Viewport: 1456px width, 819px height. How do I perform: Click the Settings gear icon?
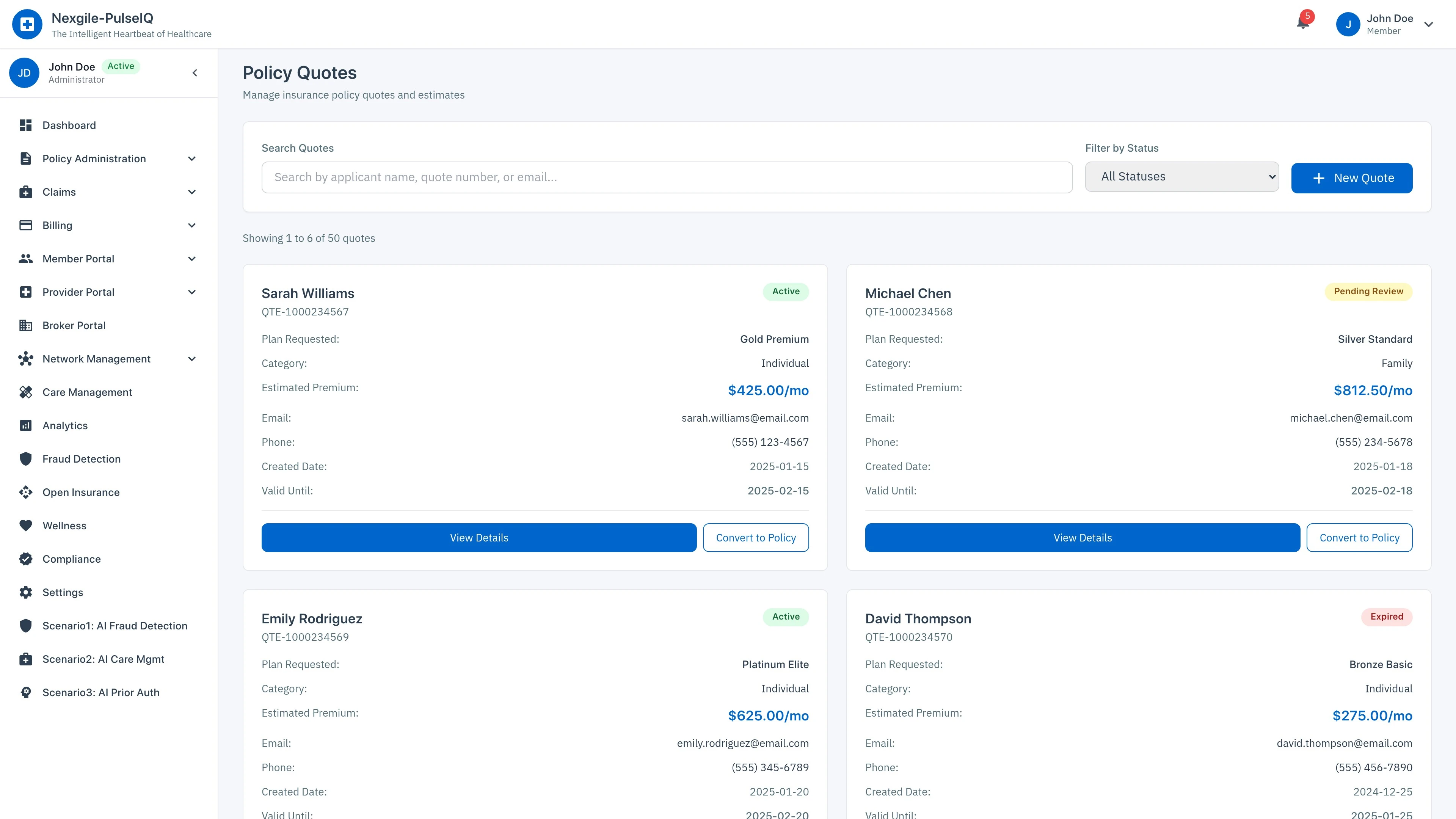pyautogui.click(x=25, y=592)
